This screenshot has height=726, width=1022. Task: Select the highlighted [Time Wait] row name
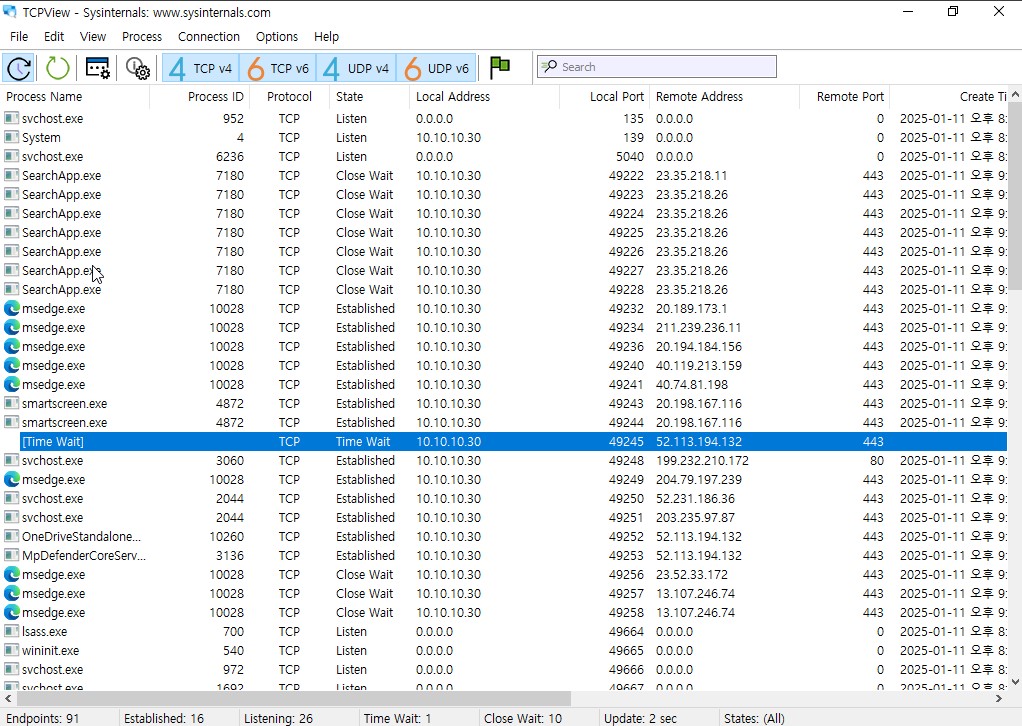click(x=53, y=441)
